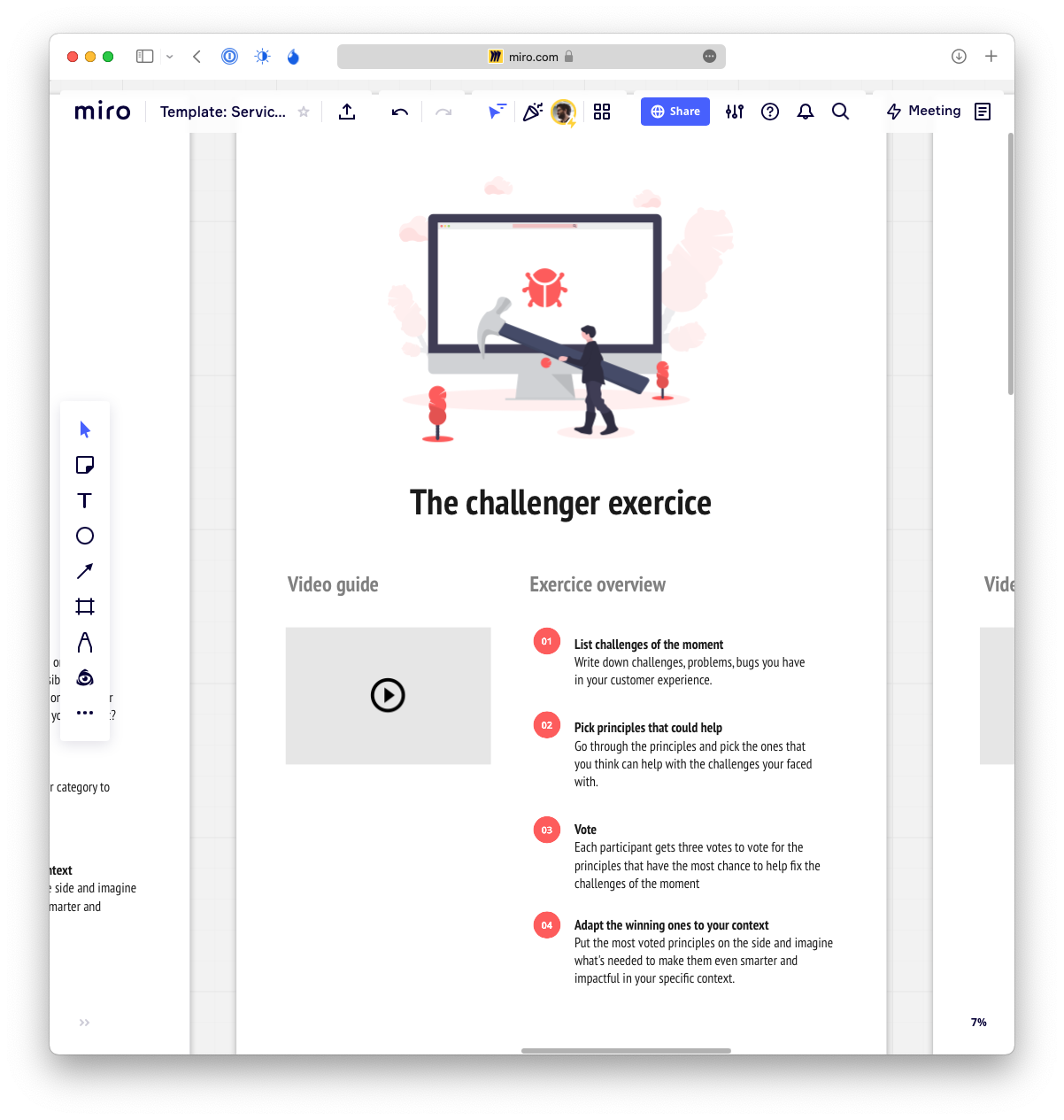
Task: Expand the Safari sidebar dropdown chevron
Action: [x=169, y=57]
